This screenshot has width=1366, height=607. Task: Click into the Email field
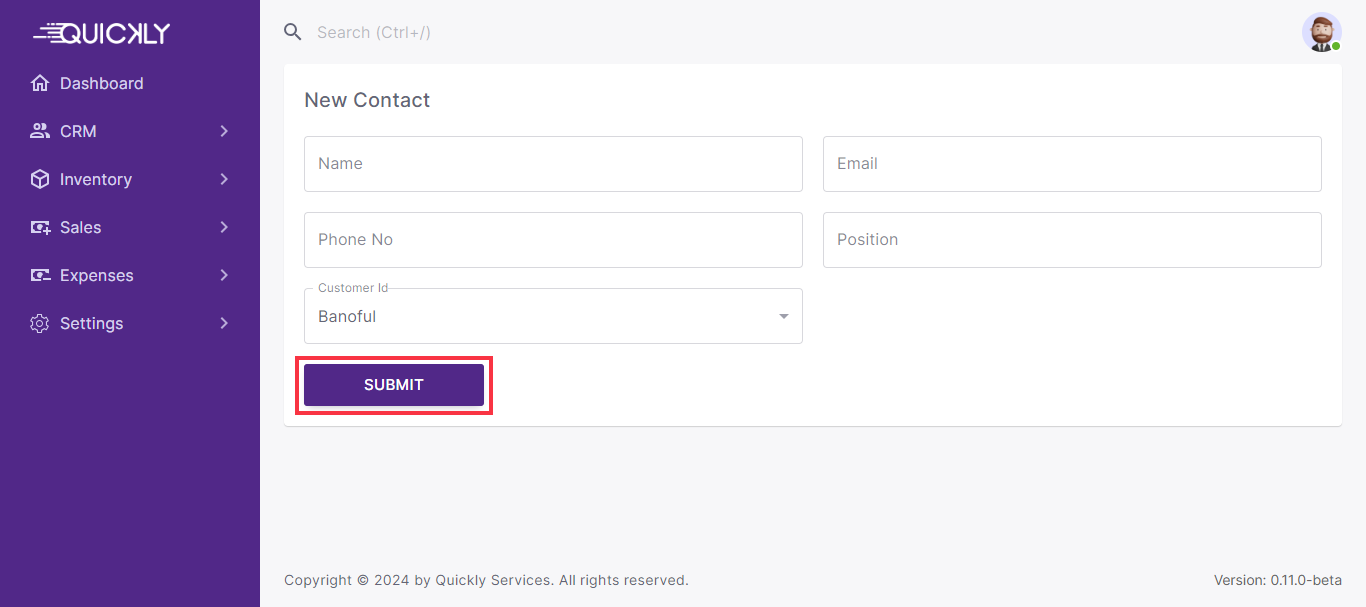[x=1072, y=164]
